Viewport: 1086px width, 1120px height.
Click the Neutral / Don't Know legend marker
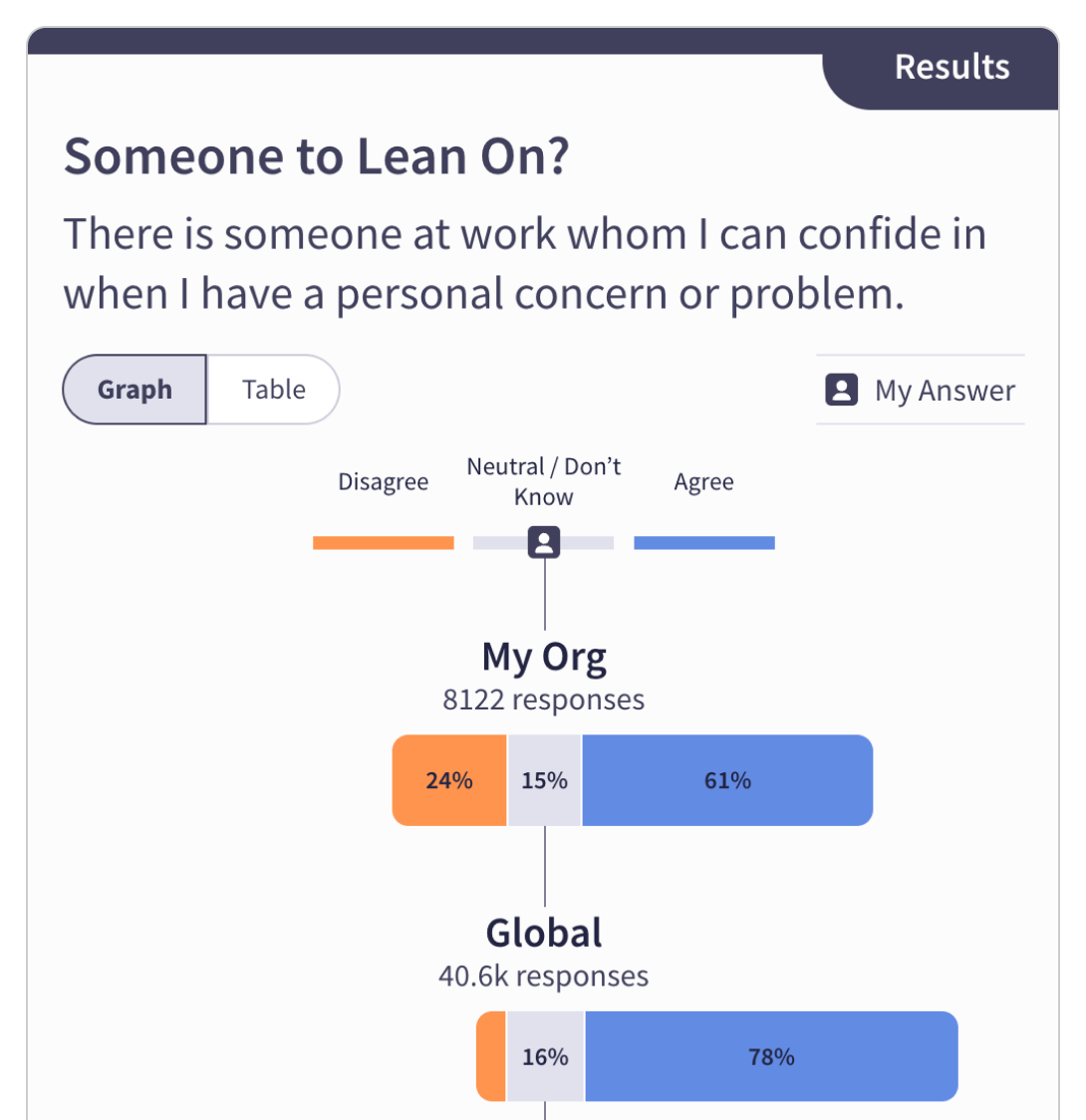pyautogui.click(x=543, y=542)
